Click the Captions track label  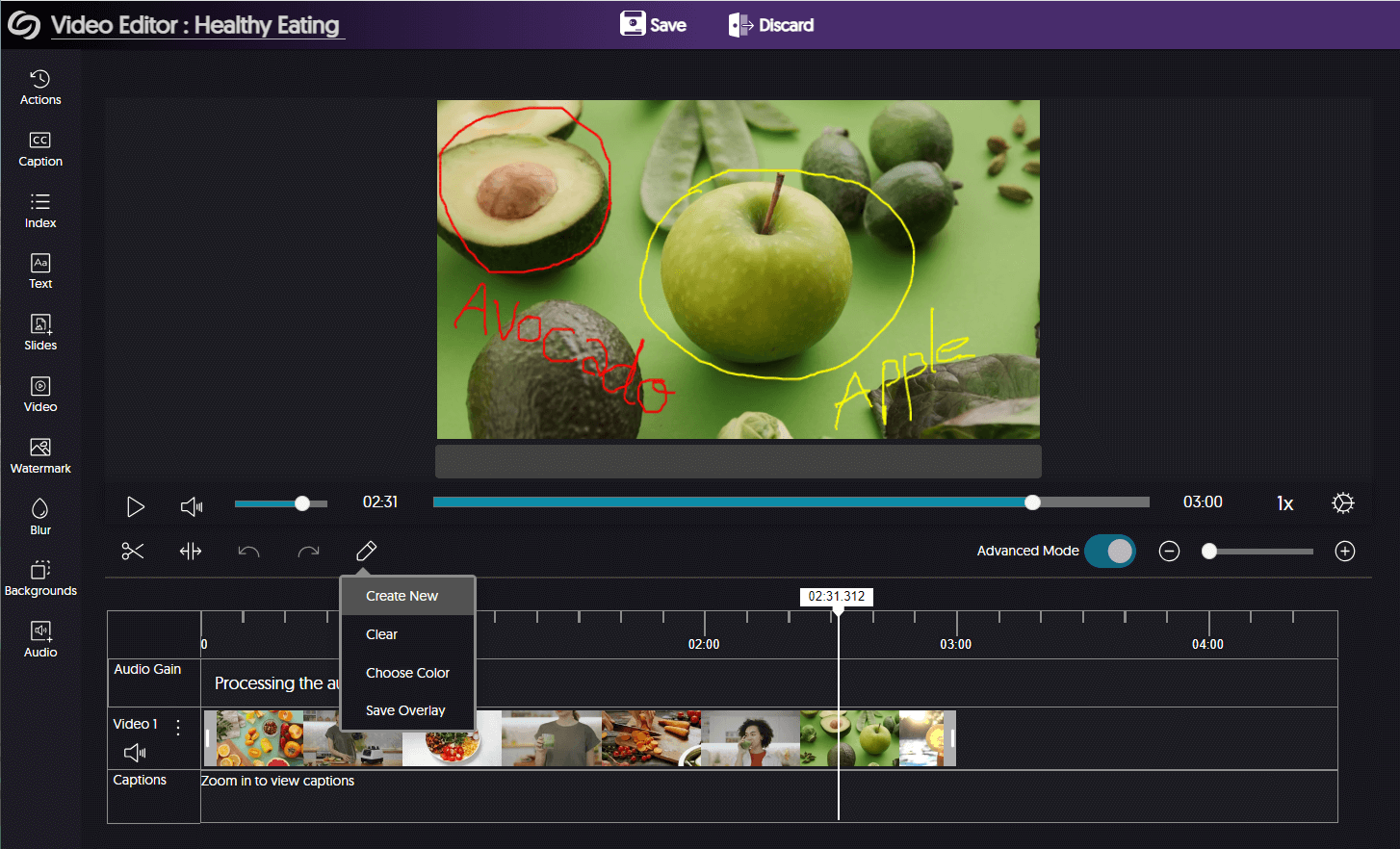[x=140, y=780]
